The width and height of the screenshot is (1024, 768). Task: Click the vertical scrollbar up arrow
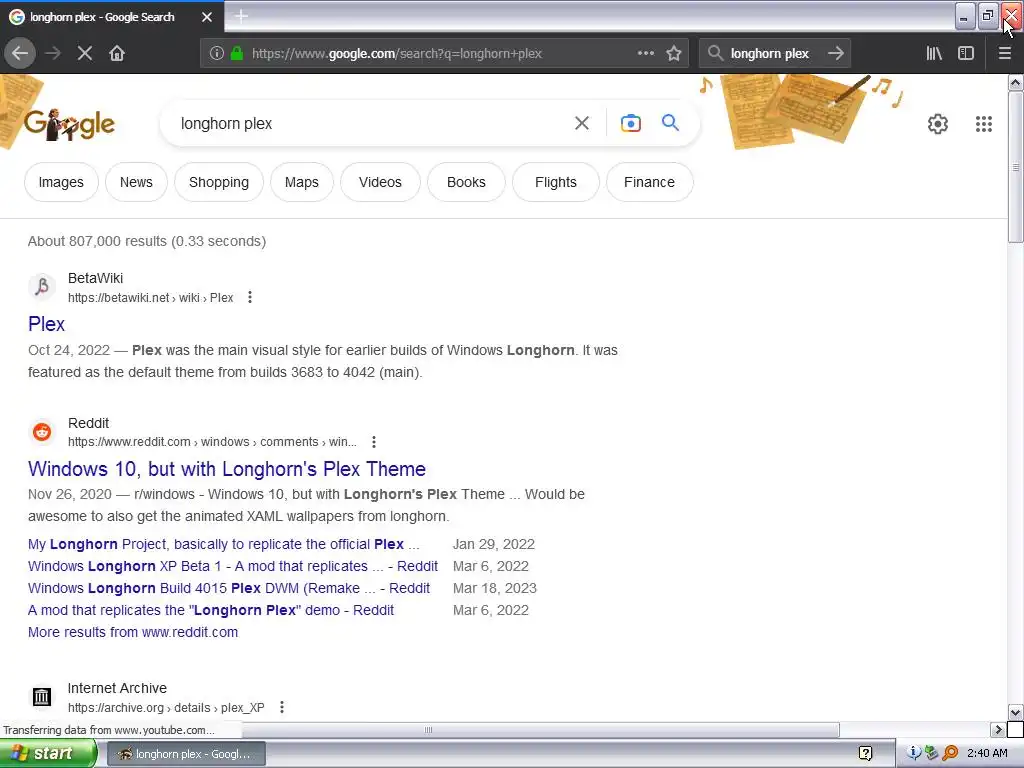pyautogui.click(x=1016, y=83)
